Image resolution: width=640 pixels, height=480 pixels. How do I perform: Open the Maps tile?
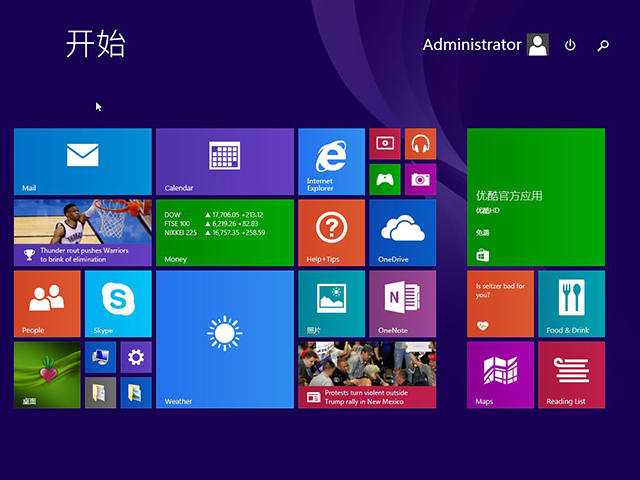pos(500,375)
